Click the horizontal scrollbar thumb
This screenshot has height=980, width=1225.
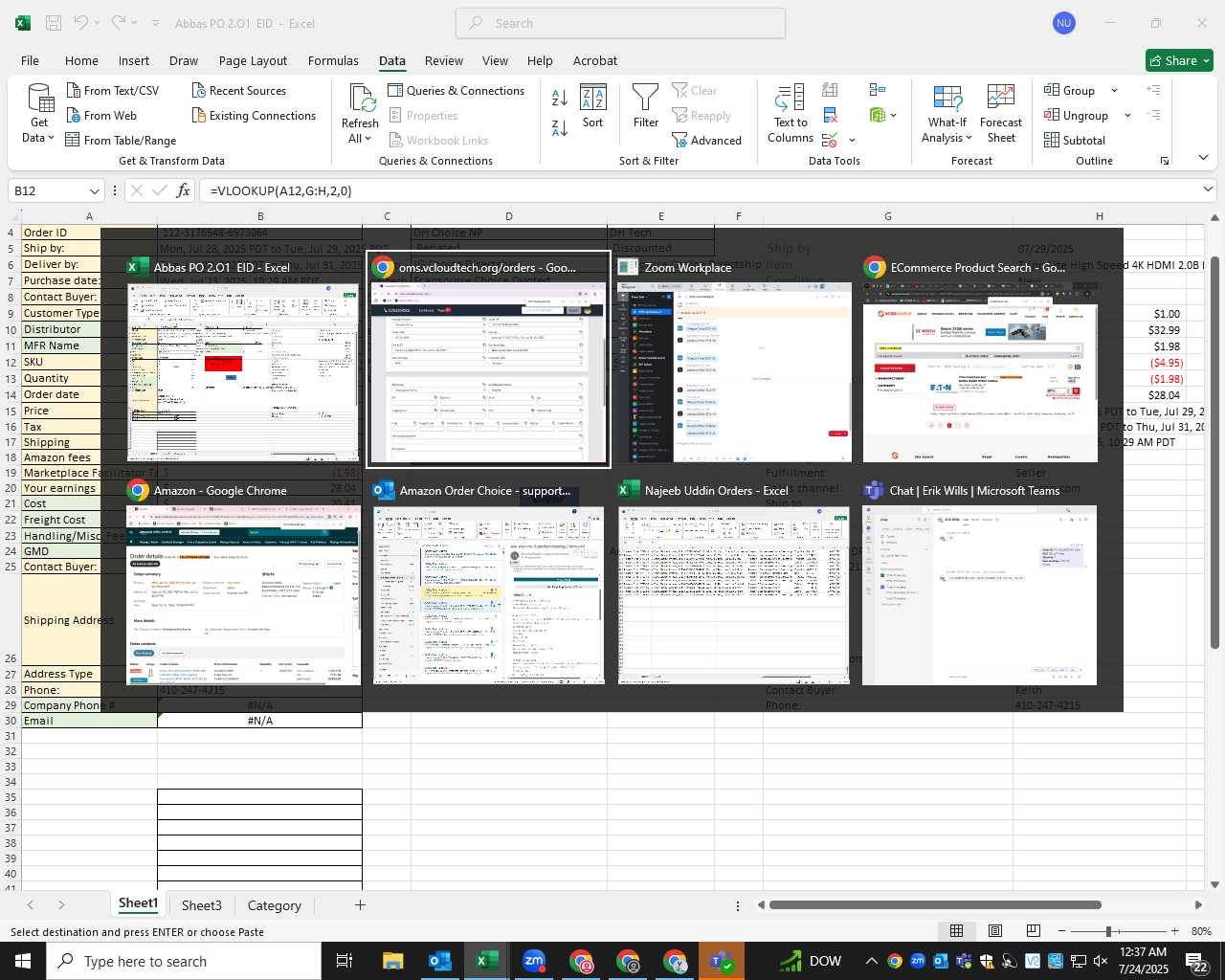coord(935,904)
